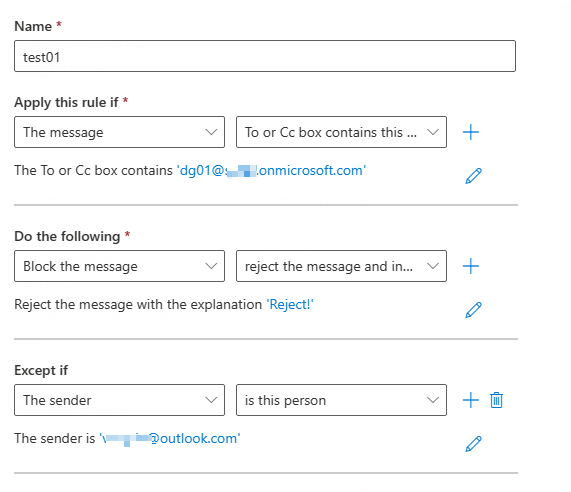The height and width of the screenshot is (492, 571).
Task: Edit the To or Cc box recipient with pencil icon
Action: pyautogui.click(x=473, y=176)
